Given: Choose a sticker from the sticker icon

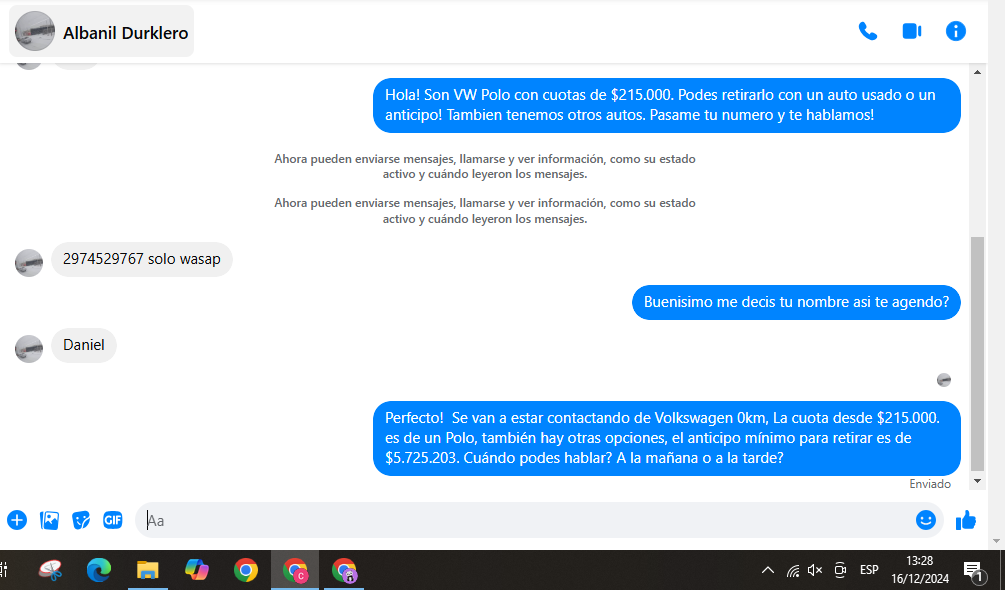Looking at the screenshot, I should coord(81,520).
